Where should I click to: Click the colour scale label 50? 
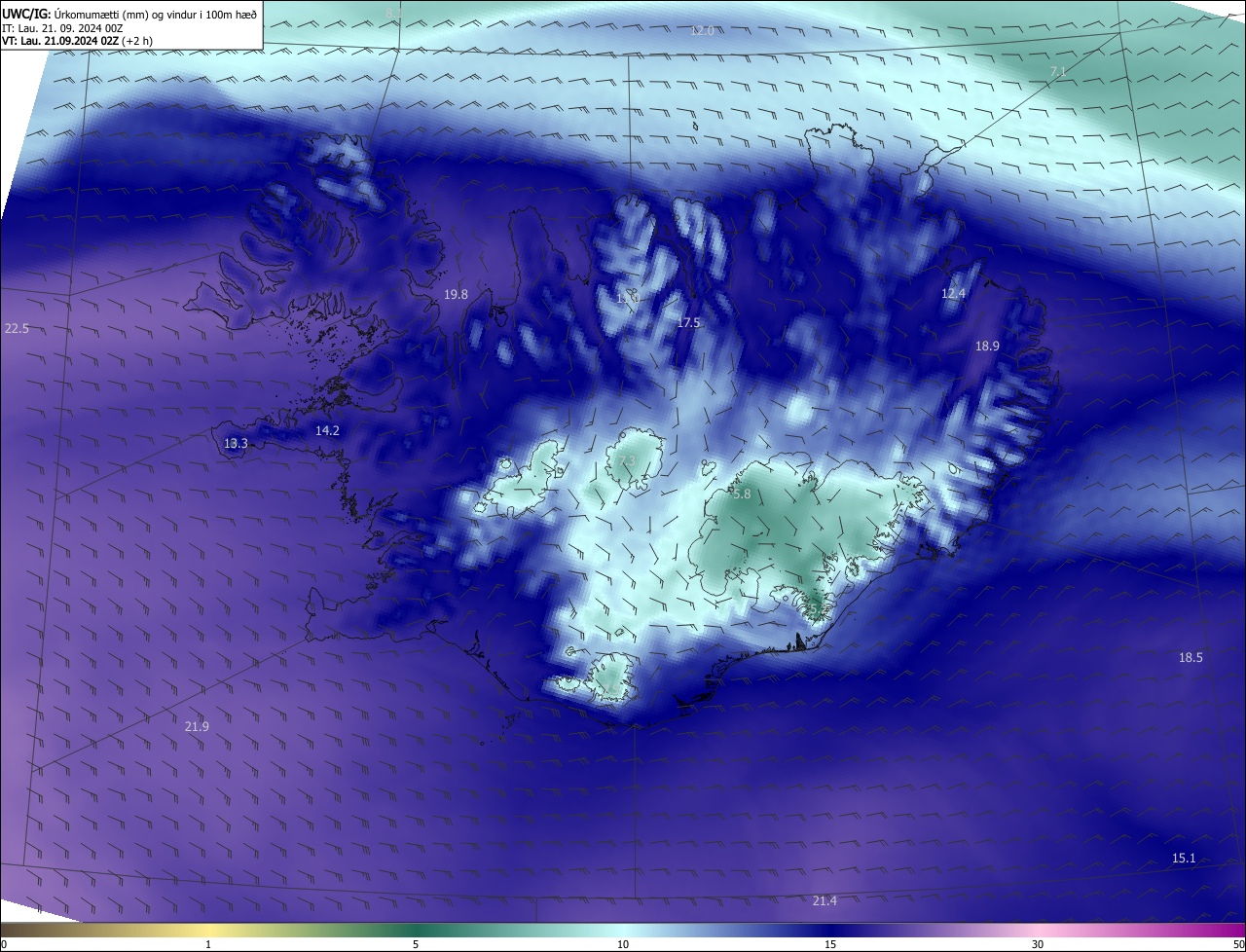[x=1238, y=944]
